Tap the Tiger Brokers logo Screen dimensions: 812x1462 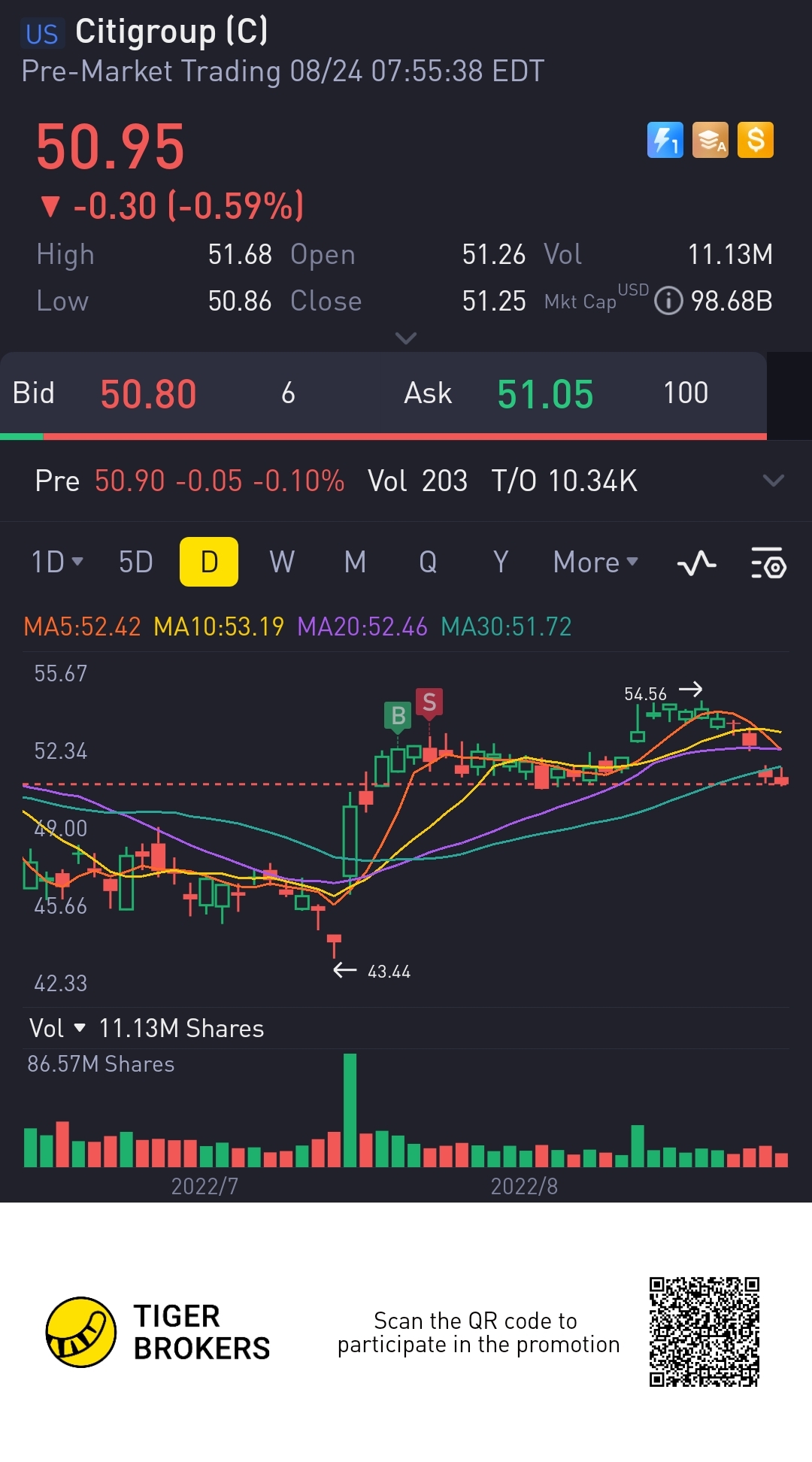[158, 1332]
